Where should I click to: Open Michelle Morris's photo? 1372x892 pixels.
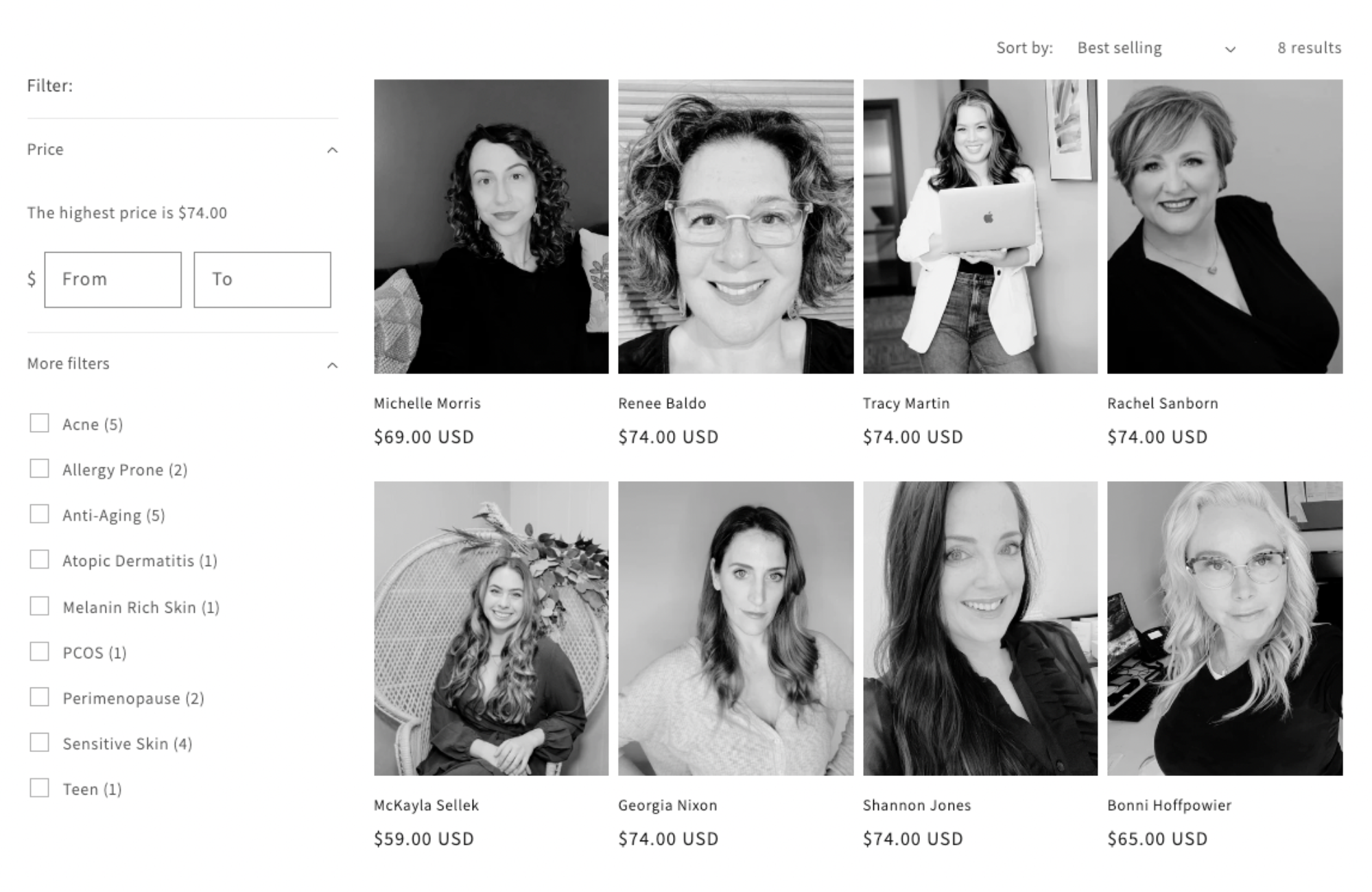click(491, 226)
